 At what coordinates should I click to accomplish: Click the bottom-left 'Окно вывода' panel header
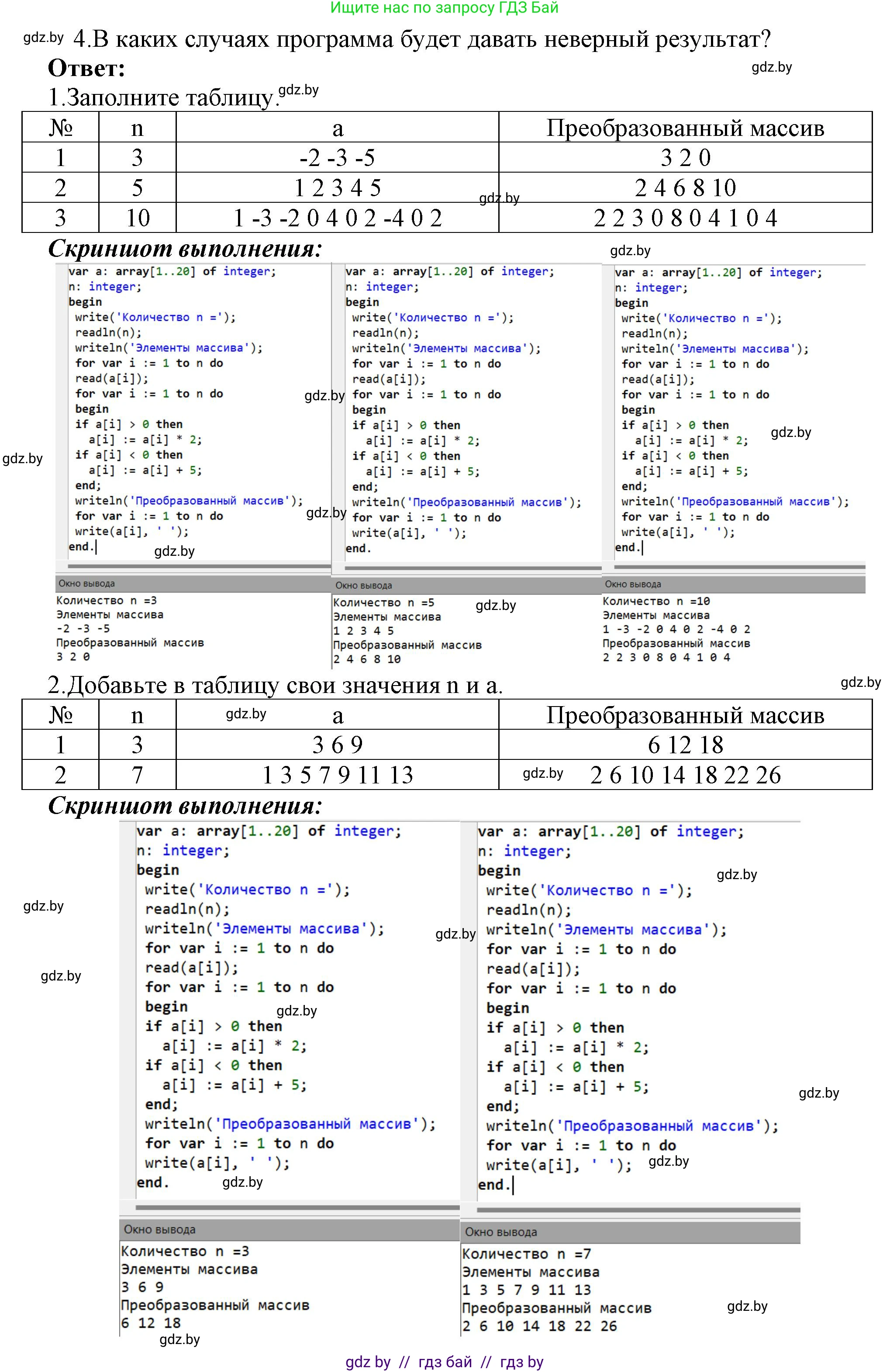[x=159, y=1230]
